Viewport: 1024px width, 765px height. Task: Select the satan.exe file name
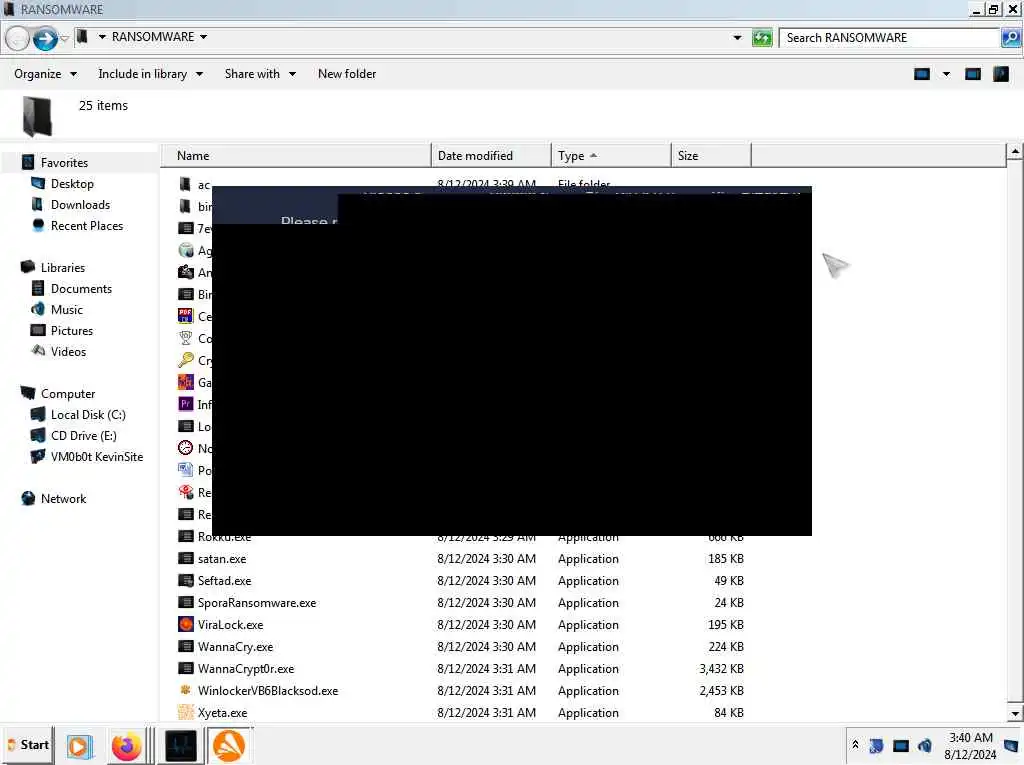pos(222,559)
